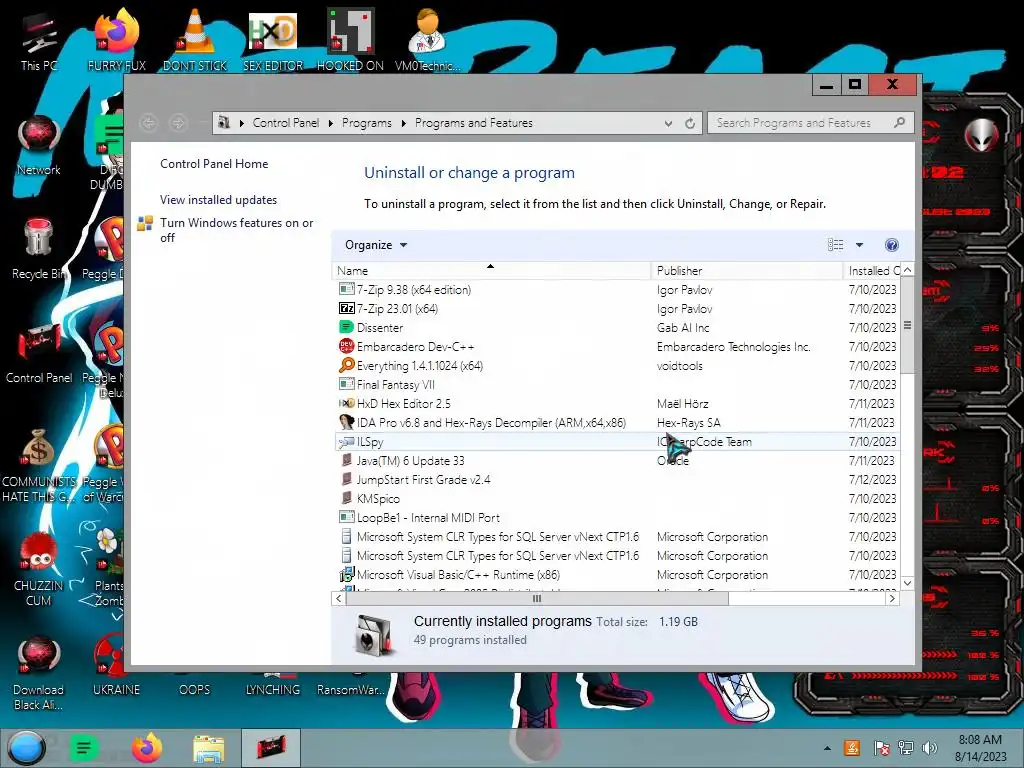Open Firefox from the taskbar
This screenshot has height=768, width=1024.
[x=147, y=748]
